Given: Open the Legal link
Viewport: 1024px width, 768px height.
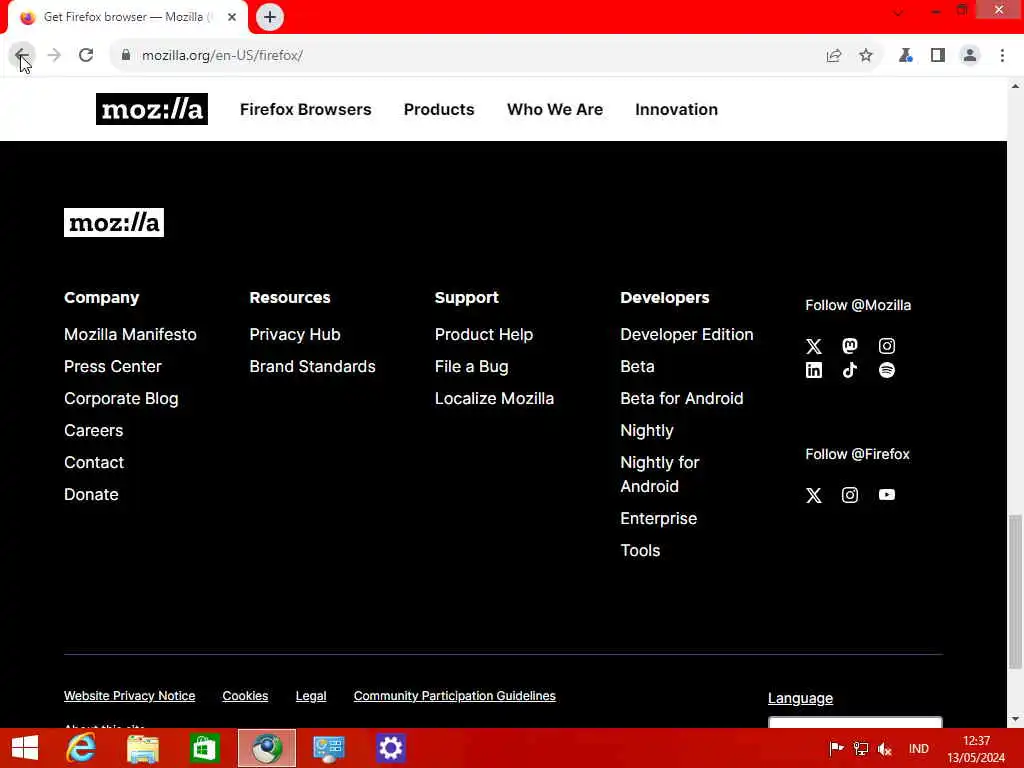Looking at the screenshot, I should click(x=311, y=696).
